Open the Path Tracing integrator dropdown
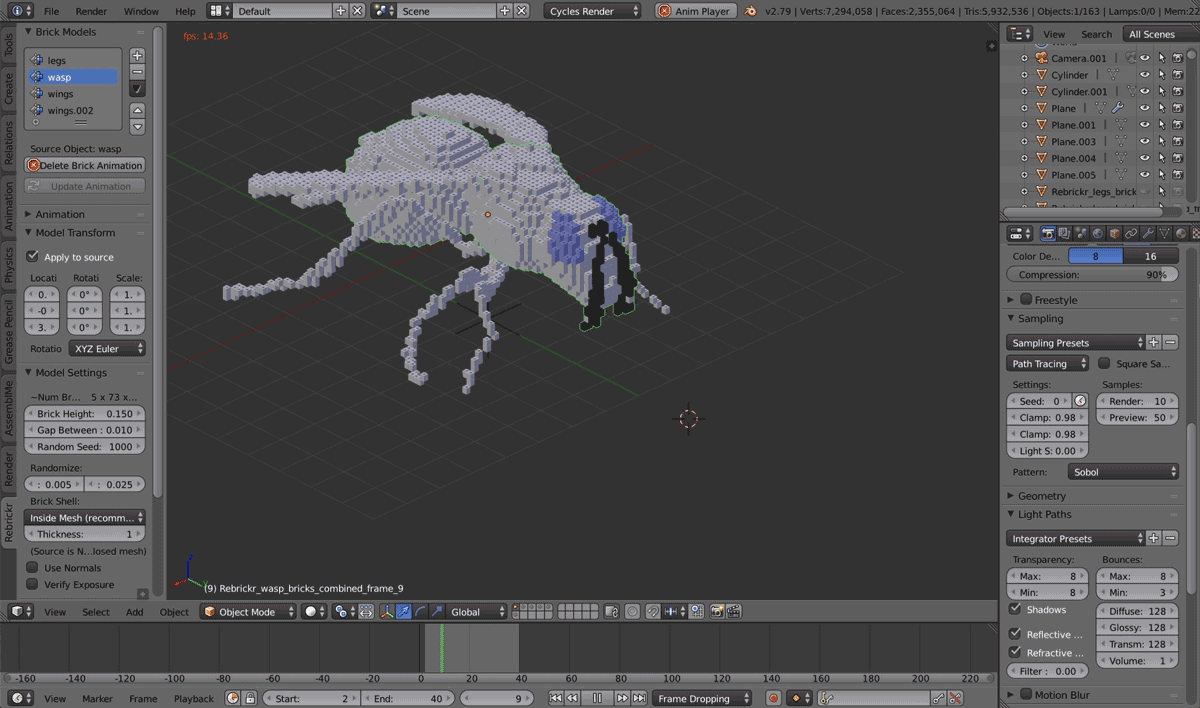 (x=1049, y=364)
